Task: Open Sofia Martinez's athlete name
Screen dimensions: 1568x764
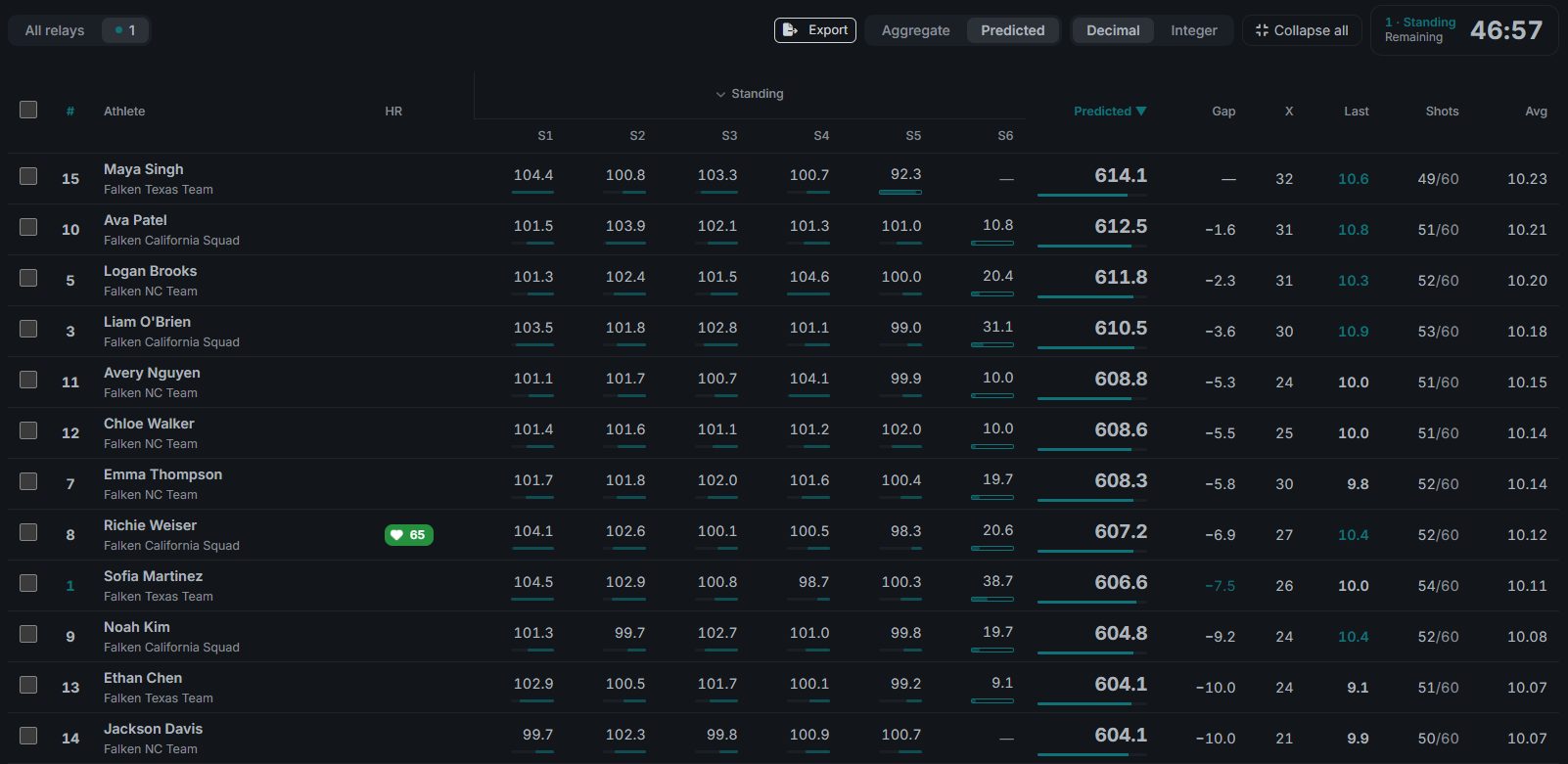Action: click(x=153, y=576)
